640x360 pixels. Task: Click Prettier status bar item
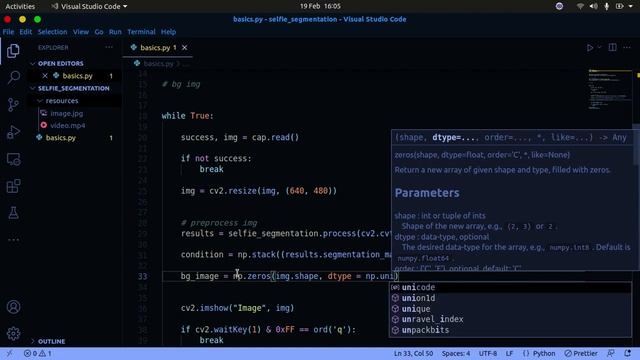pyautogui.click(x=581, y=353)
